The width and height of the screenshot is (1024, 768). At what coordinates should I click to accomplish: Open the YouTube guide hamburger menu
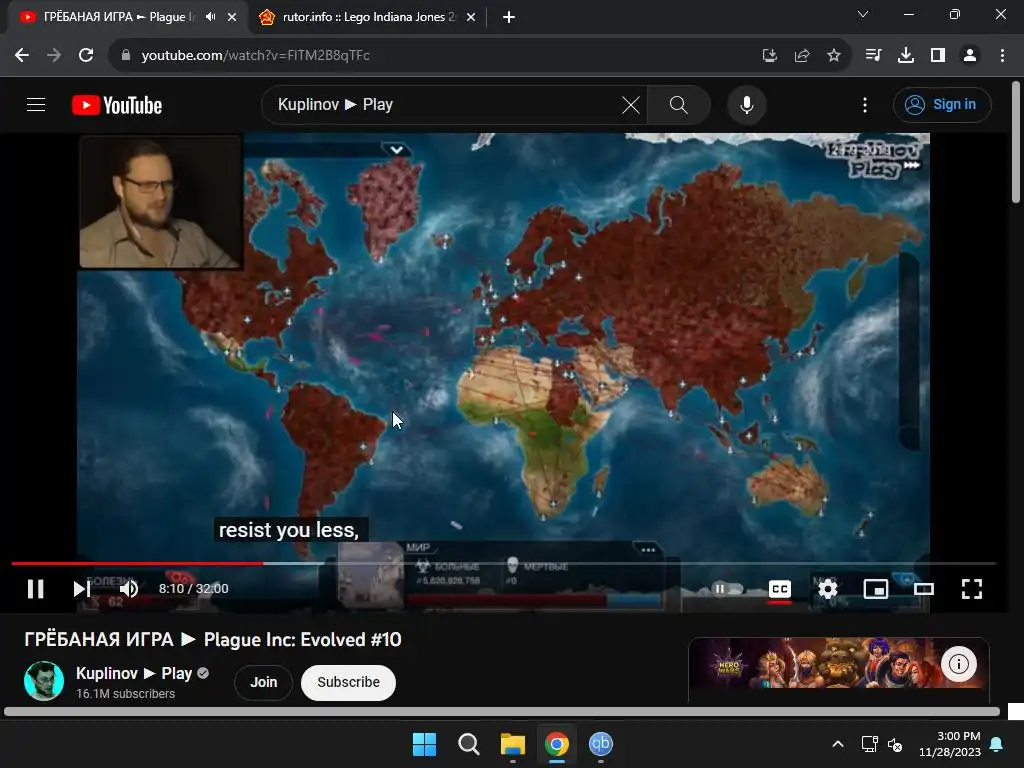36,104
